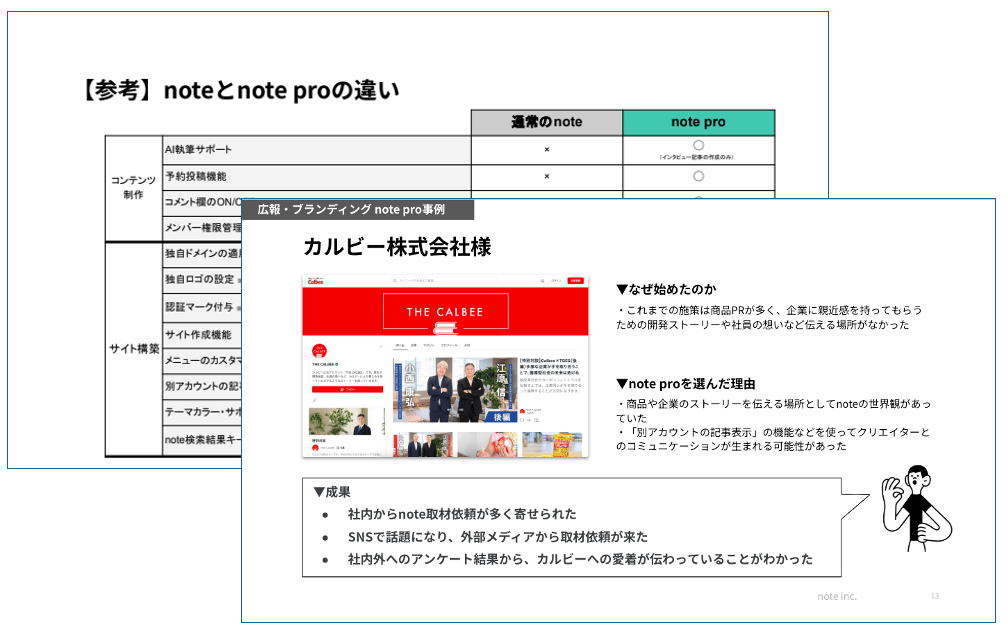Click the 認証マーク付与 row label
Image resolution: width=1008 pixels, height=638 pixels.
[199, 307]
